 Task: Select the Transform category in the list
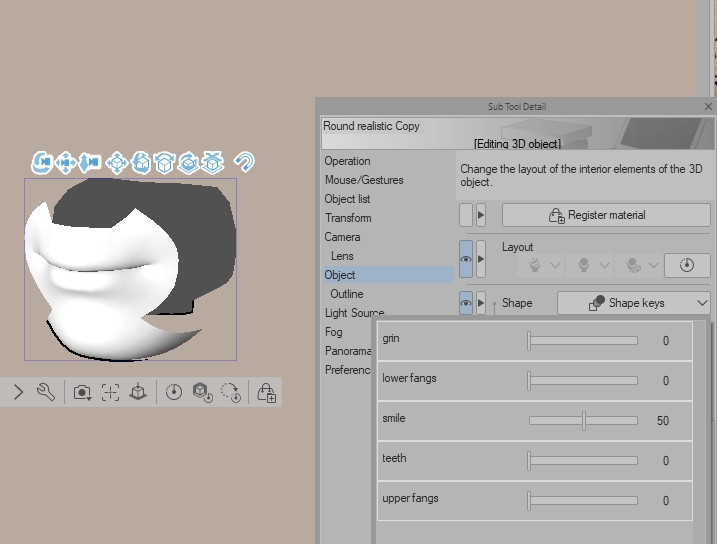pyautogui.click(x=348, y=218)
